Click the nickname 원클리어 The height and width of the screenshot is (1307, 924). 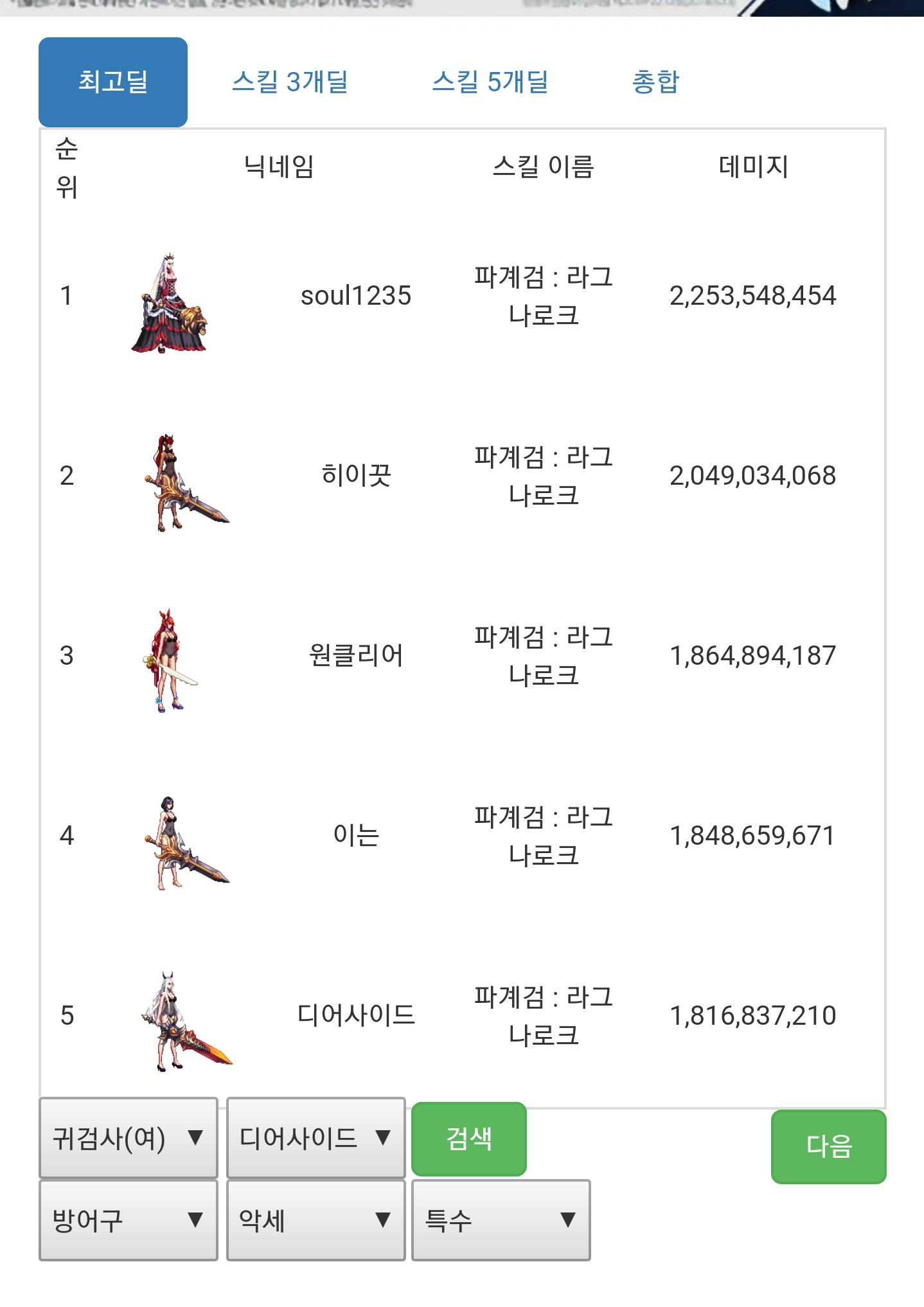356,656
